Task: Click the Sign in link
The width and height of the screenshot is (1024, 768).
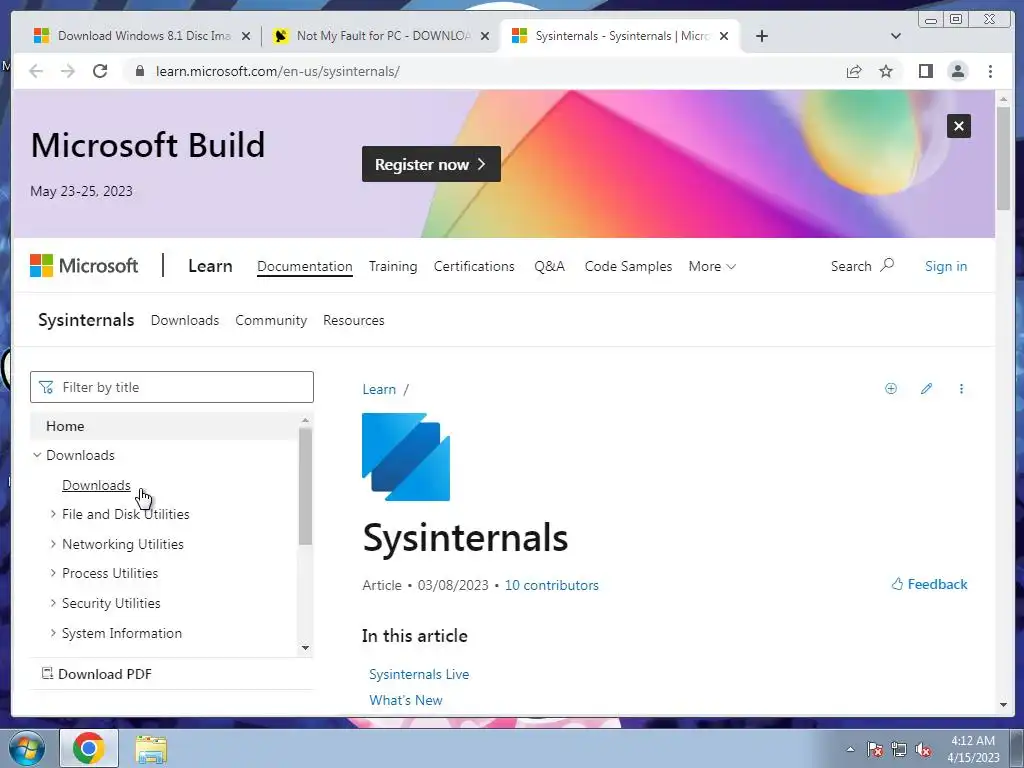Action: (946, 266)
